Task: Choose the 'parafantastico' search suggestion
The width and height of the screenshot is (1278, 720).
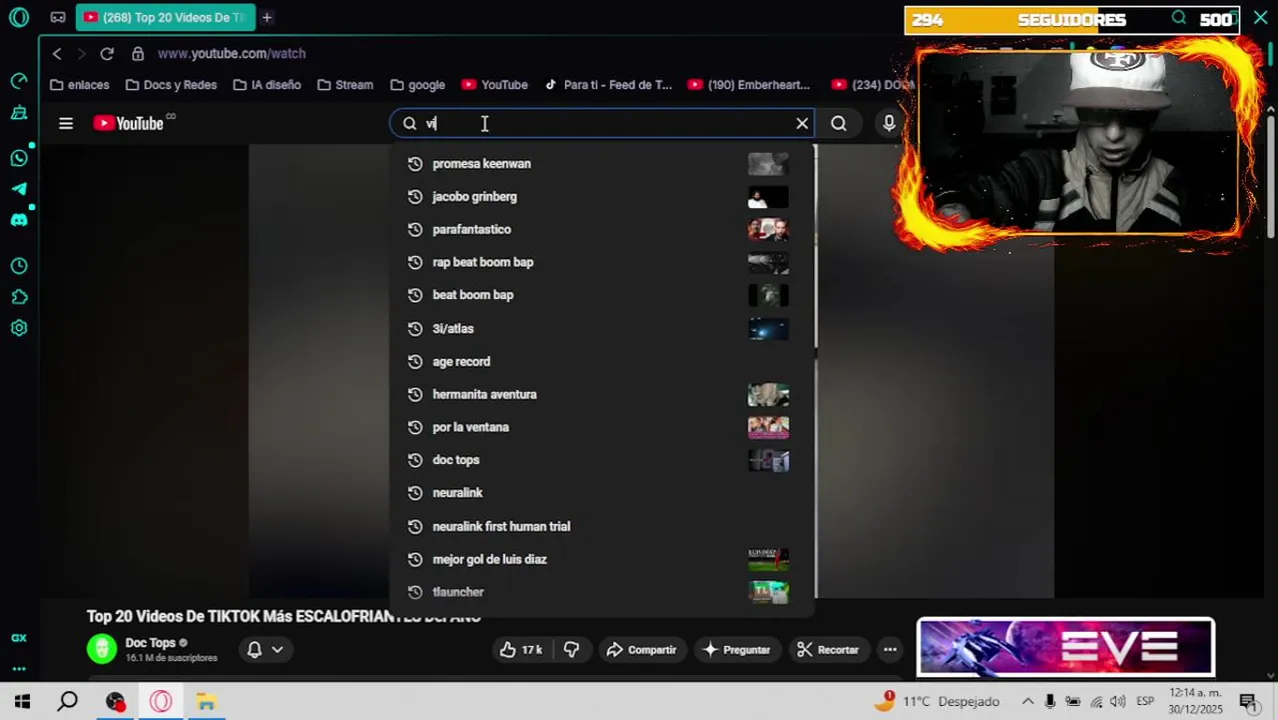Action: [602, 229]
